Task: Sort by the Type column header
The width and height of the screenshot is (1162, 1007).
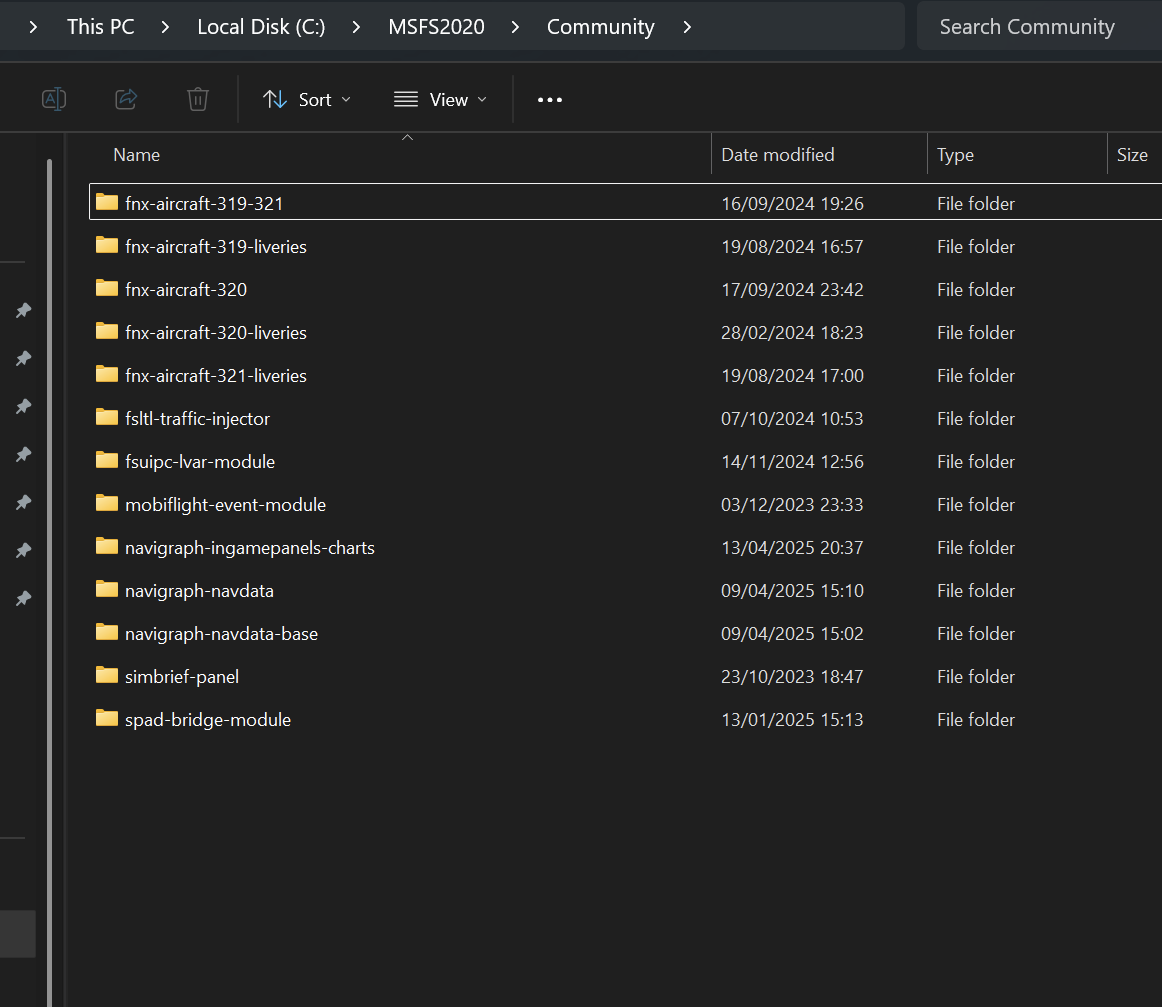Action: (955, 155)
